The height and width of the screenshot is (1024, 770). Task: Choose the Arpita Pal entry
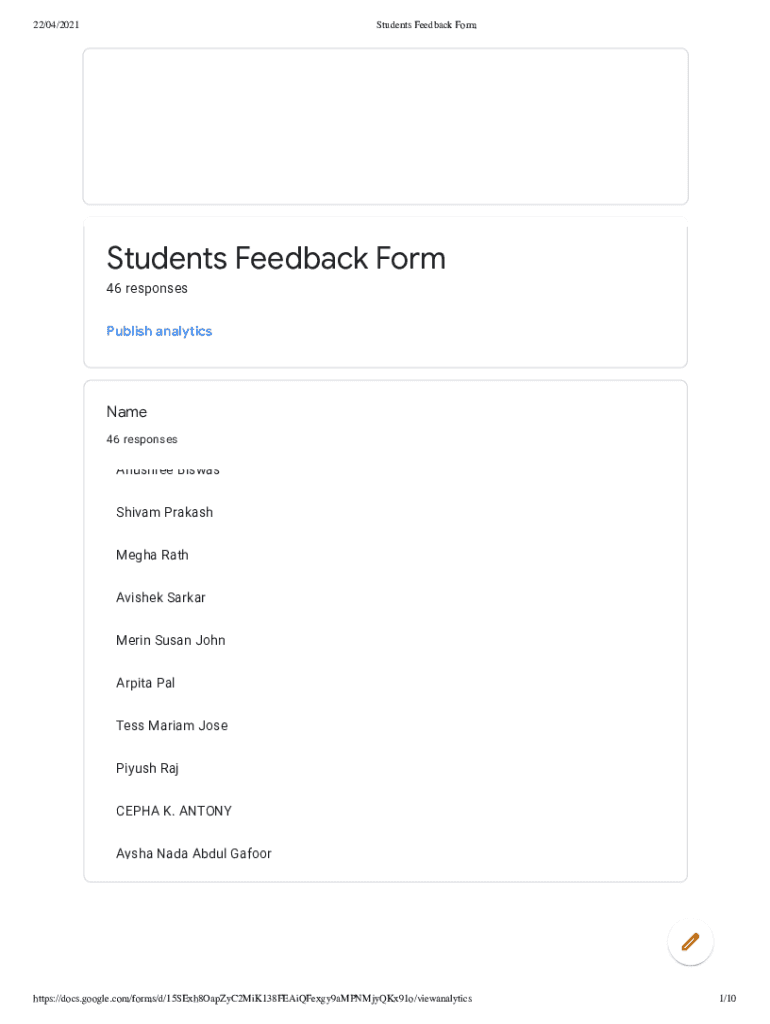(145, 683)
